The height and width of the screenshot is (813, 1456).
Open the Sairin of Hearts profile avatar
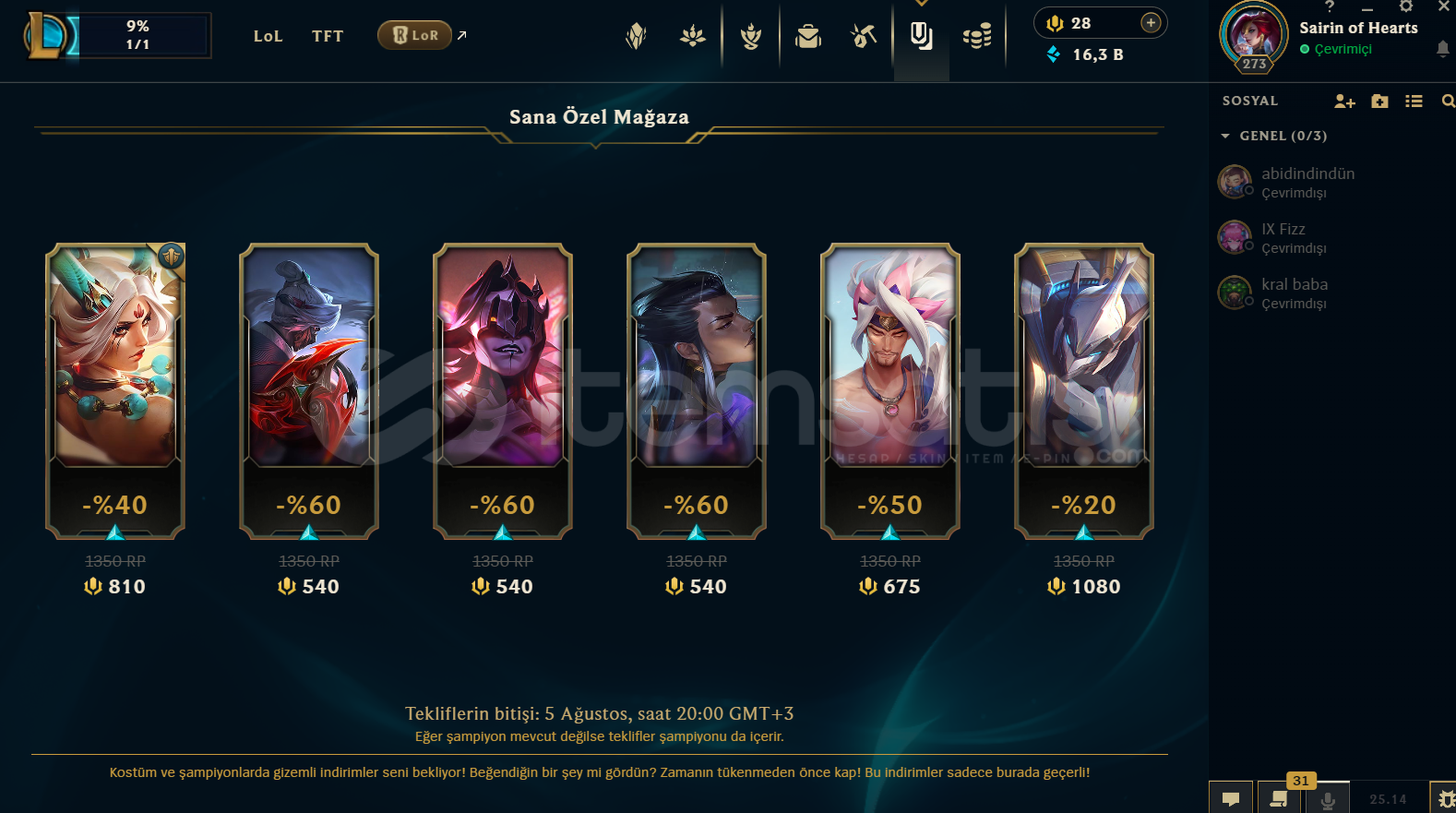1253,35
